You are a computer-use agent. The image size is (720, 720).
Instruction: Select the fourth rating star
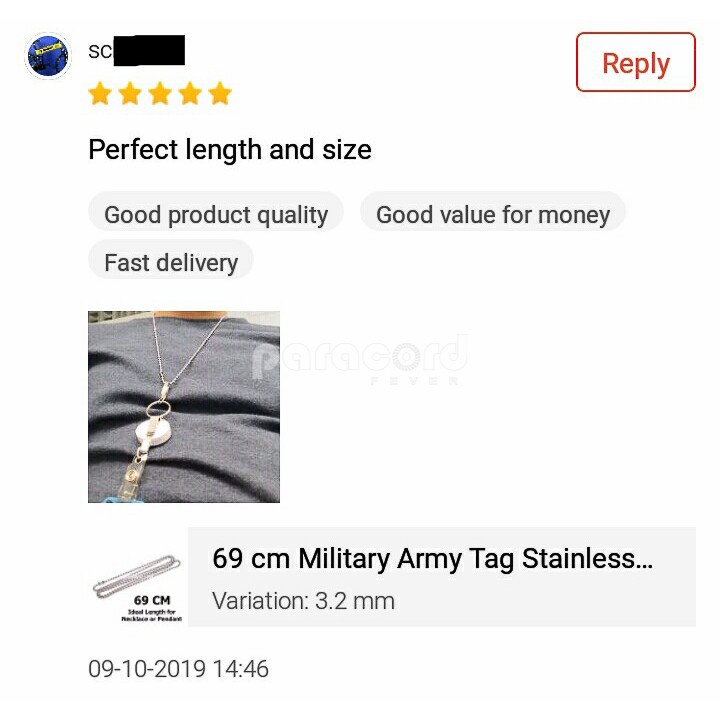pos(190,94)
